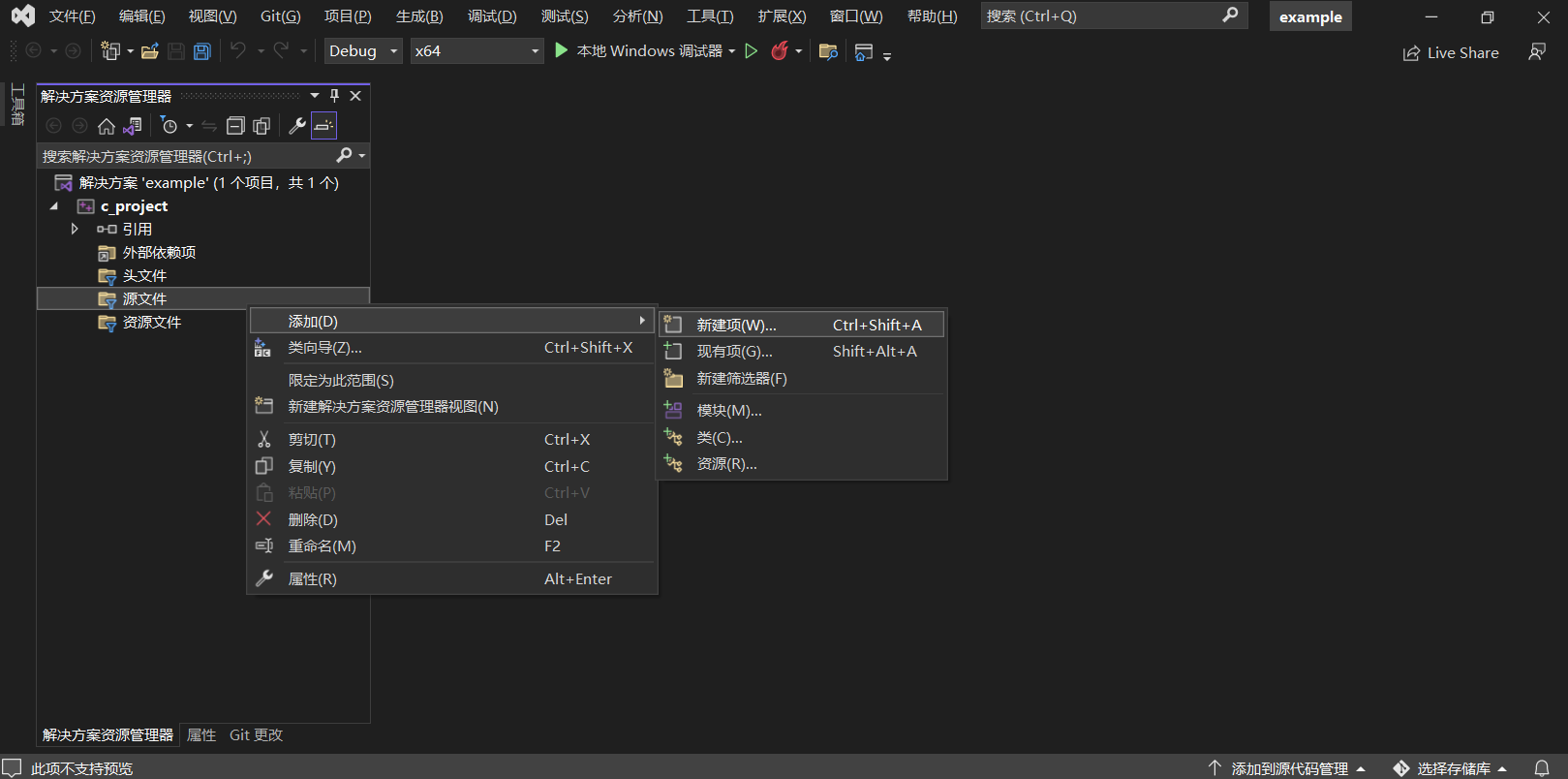Click the Hot Reload flame icon
The width and height of the screenshot is (1568, 779).
[780, 51]
